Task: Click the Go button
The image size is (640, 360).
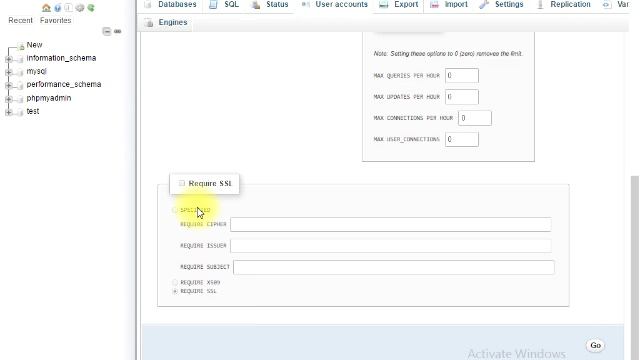Action: (x=596, y=345)
